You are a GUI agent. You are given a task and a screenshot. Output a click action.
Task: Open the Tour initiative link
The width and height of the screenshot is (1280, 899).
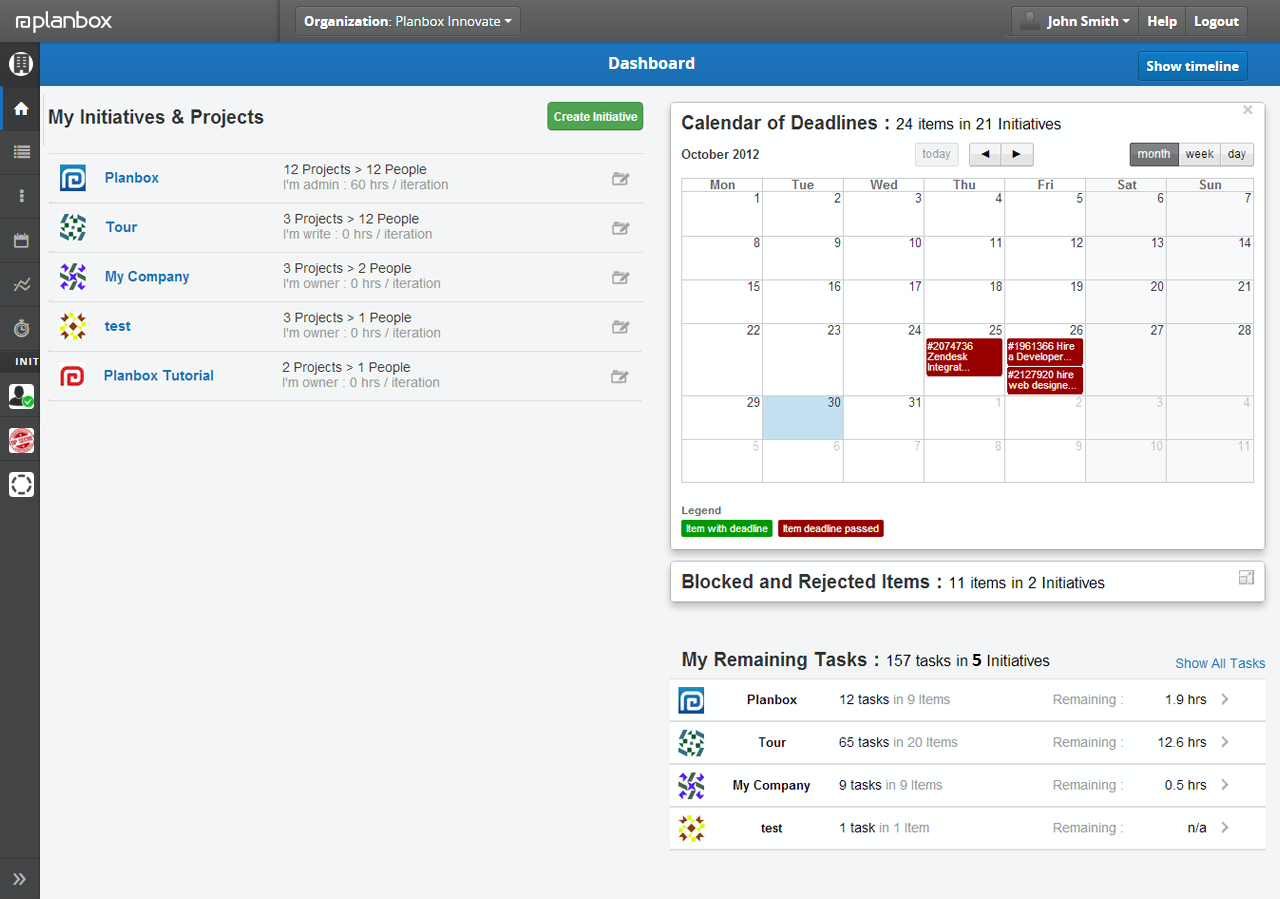coord(121,227)
